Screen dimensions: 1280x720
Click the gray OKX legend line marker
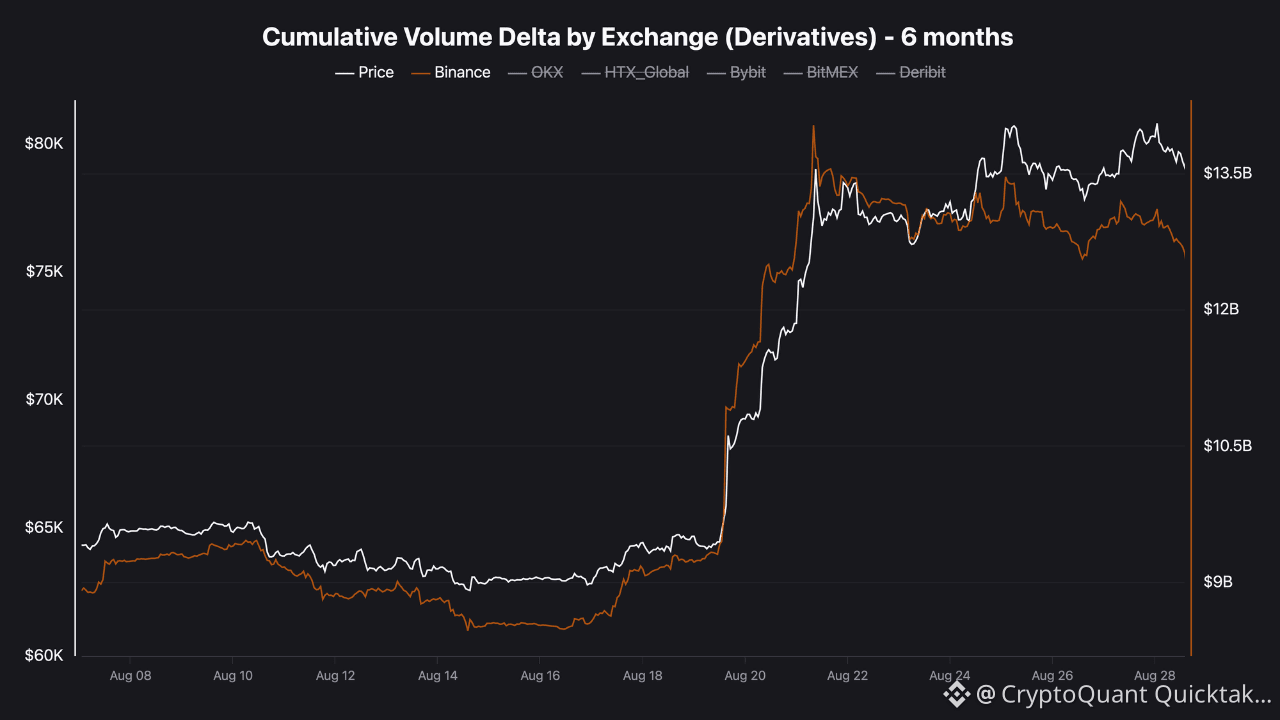pos(517,73)
